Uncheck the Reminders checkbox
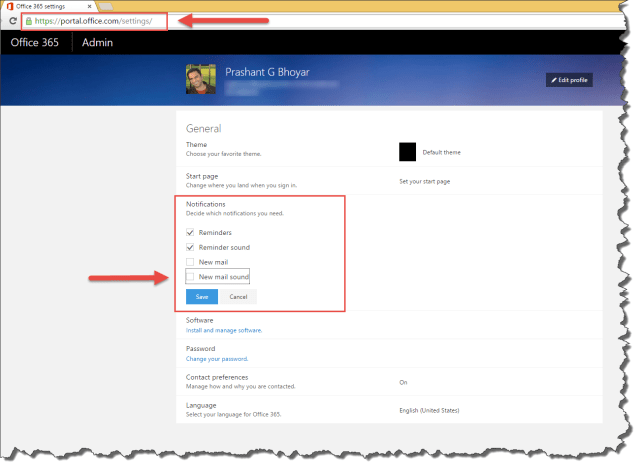This screenshot has height=469, width=640. click(x=191, y=232)
